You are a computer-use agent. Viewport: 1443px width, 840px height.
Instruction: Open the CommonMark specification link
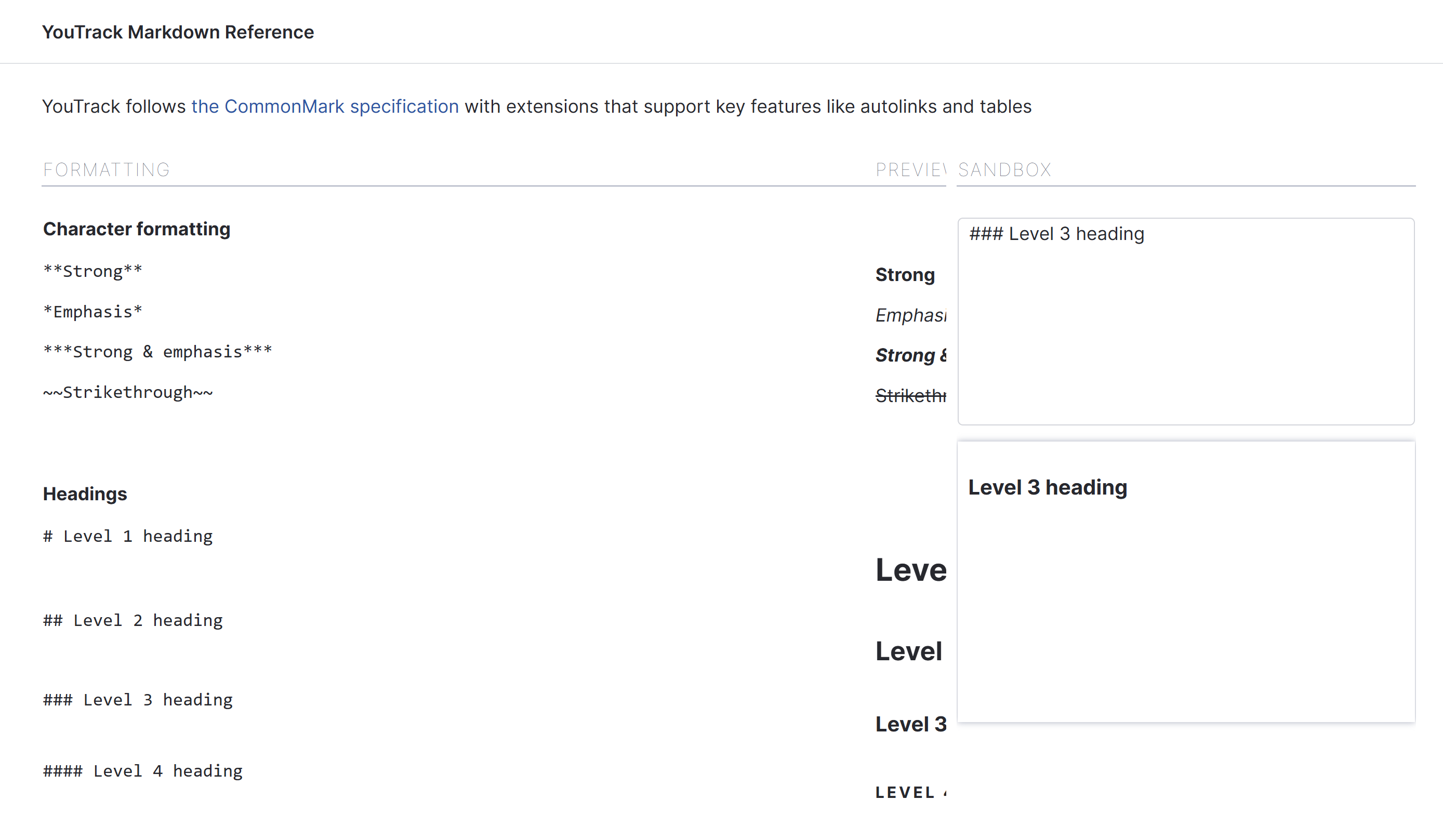pos(325,106)
